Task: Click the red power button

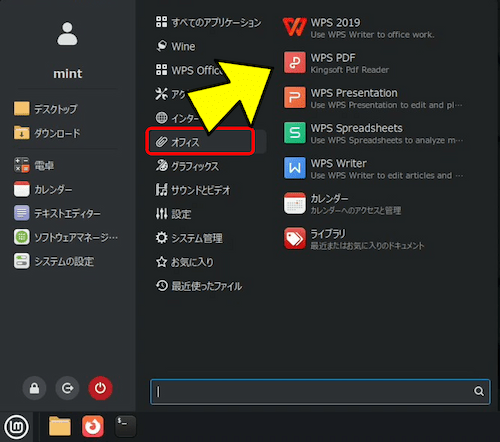Action: [x=100, y=388]
